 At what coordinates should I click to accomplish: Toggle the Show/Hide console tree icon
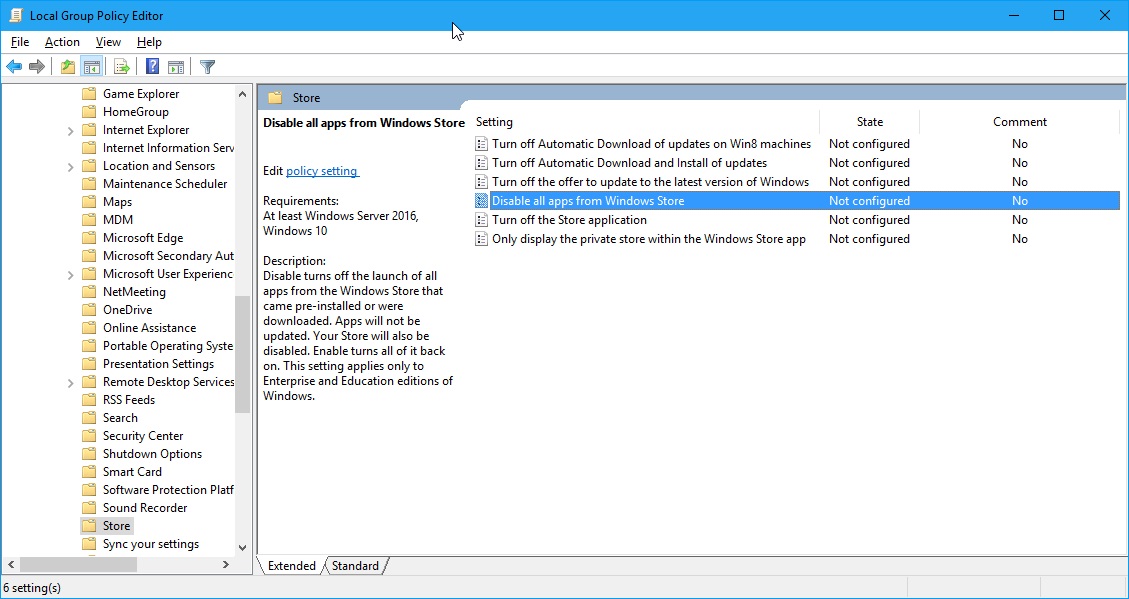pyautogui.click(x=91, y=67)
